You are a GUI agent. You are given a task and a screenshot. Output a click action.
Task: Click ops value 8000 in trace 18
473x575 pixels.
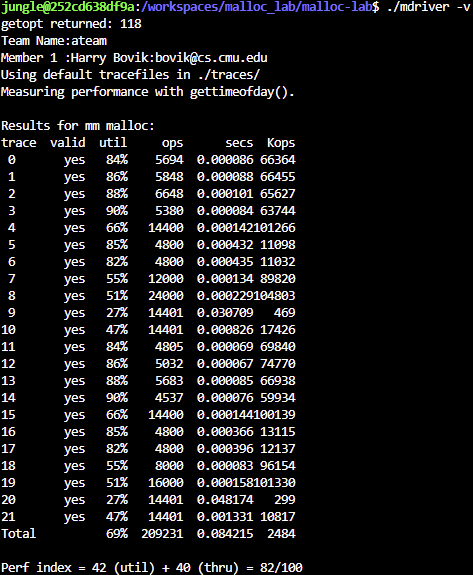[x=169, y=466]
